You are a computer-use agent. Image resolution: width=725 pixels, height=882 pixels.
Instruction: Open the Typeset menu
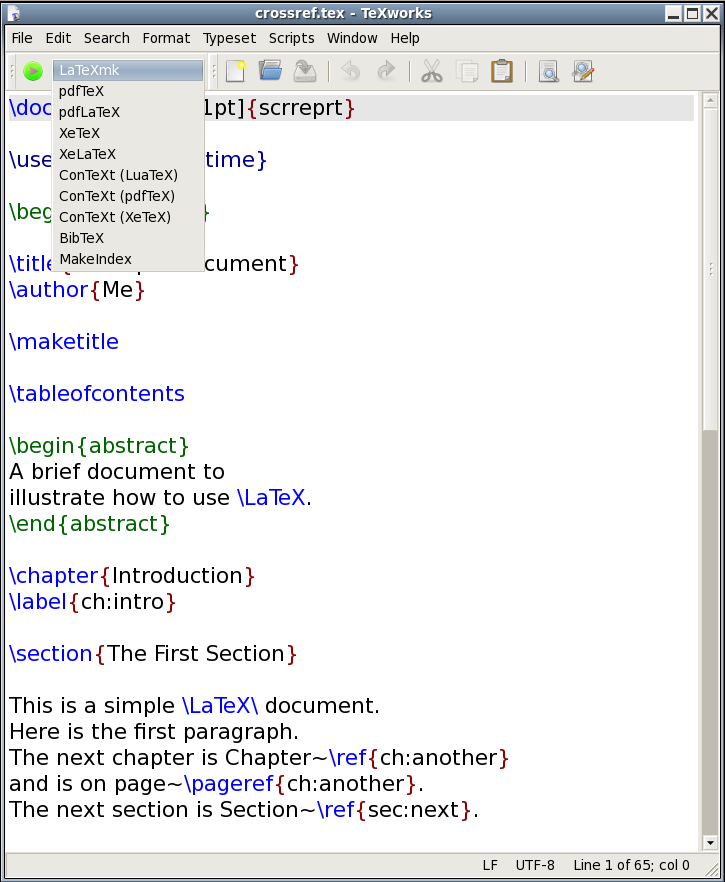point(229,38)
